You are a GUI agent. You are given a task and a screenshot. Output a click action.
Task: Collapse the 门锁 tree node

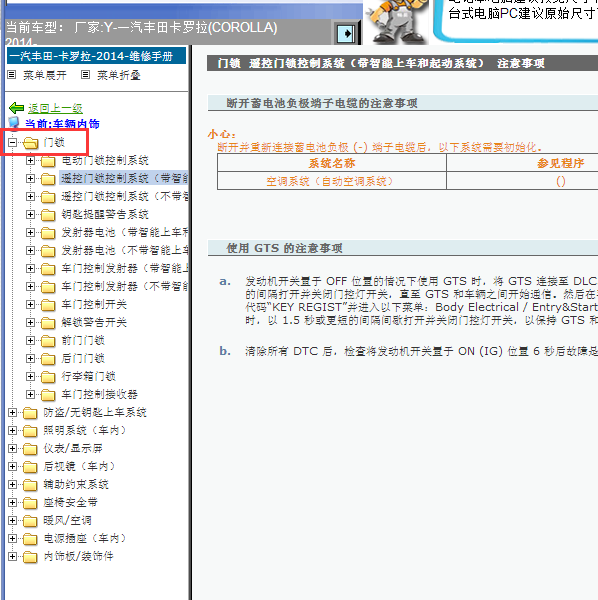pyautogui.click(x=13, y=143)
